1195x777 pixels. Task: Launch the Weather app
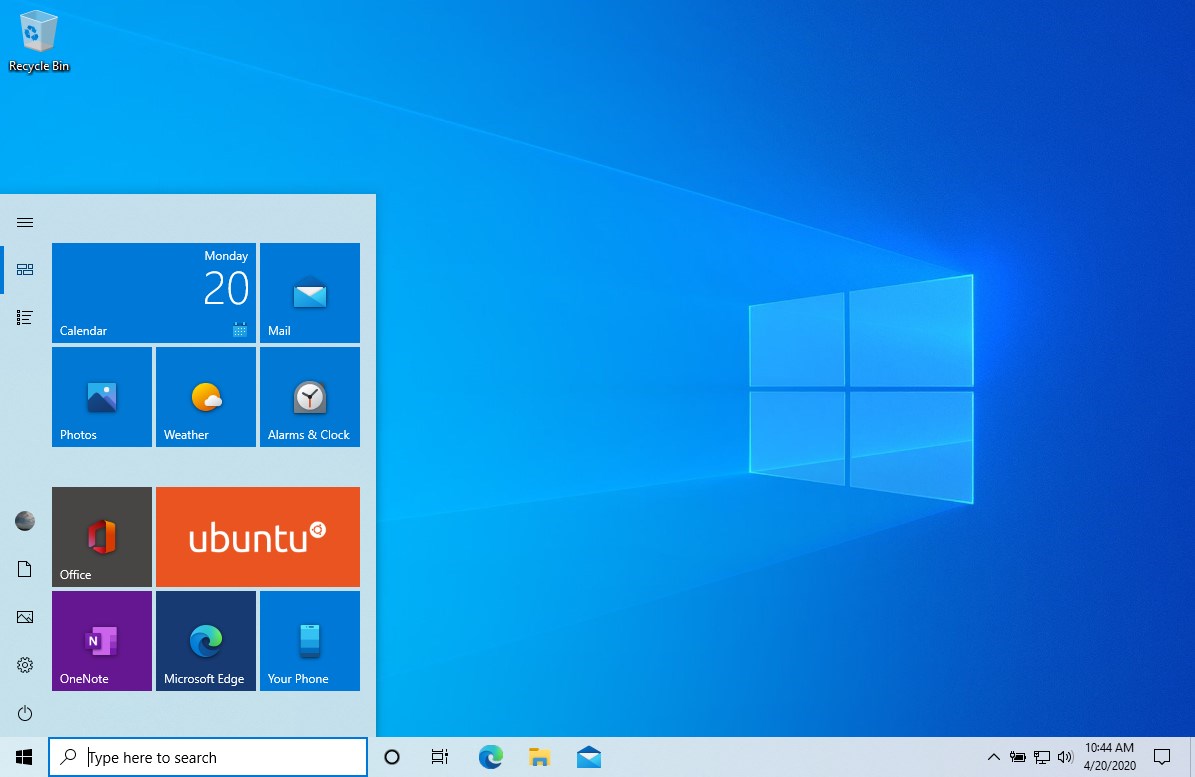pos(205,396)
